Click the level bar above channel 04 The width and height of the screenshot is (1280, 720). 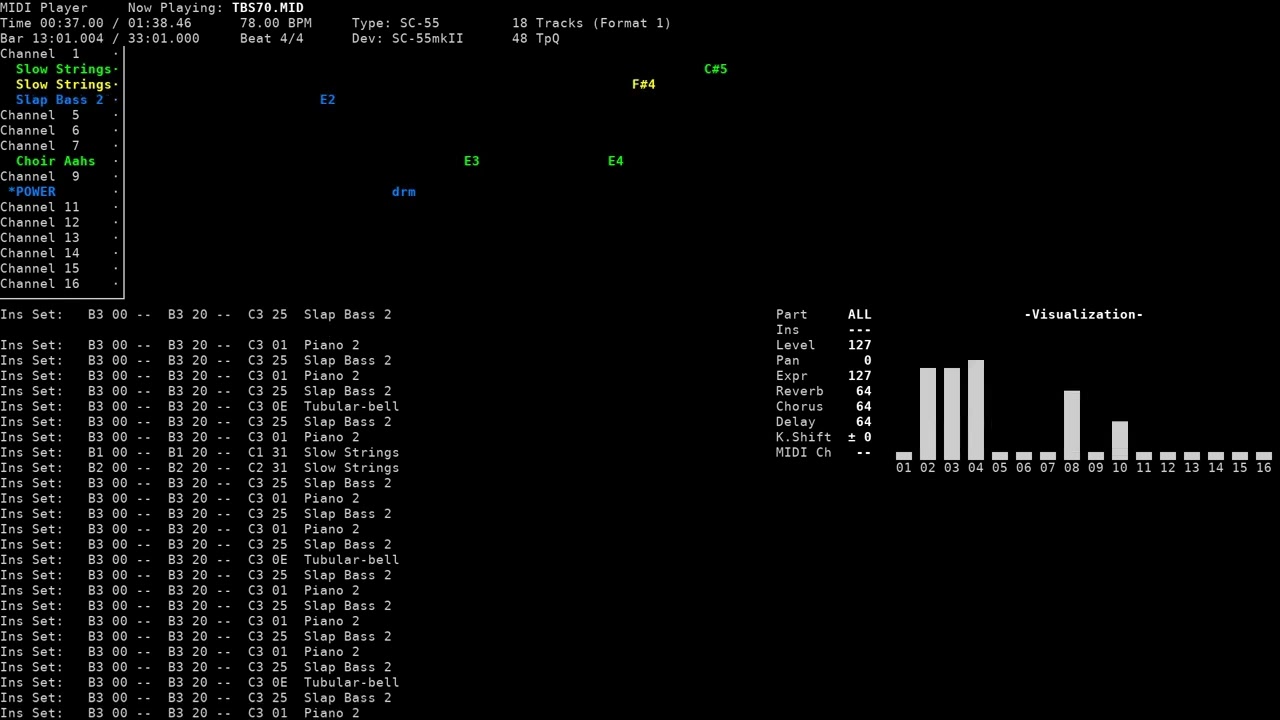pyautogui.click(x=976, y=410)
